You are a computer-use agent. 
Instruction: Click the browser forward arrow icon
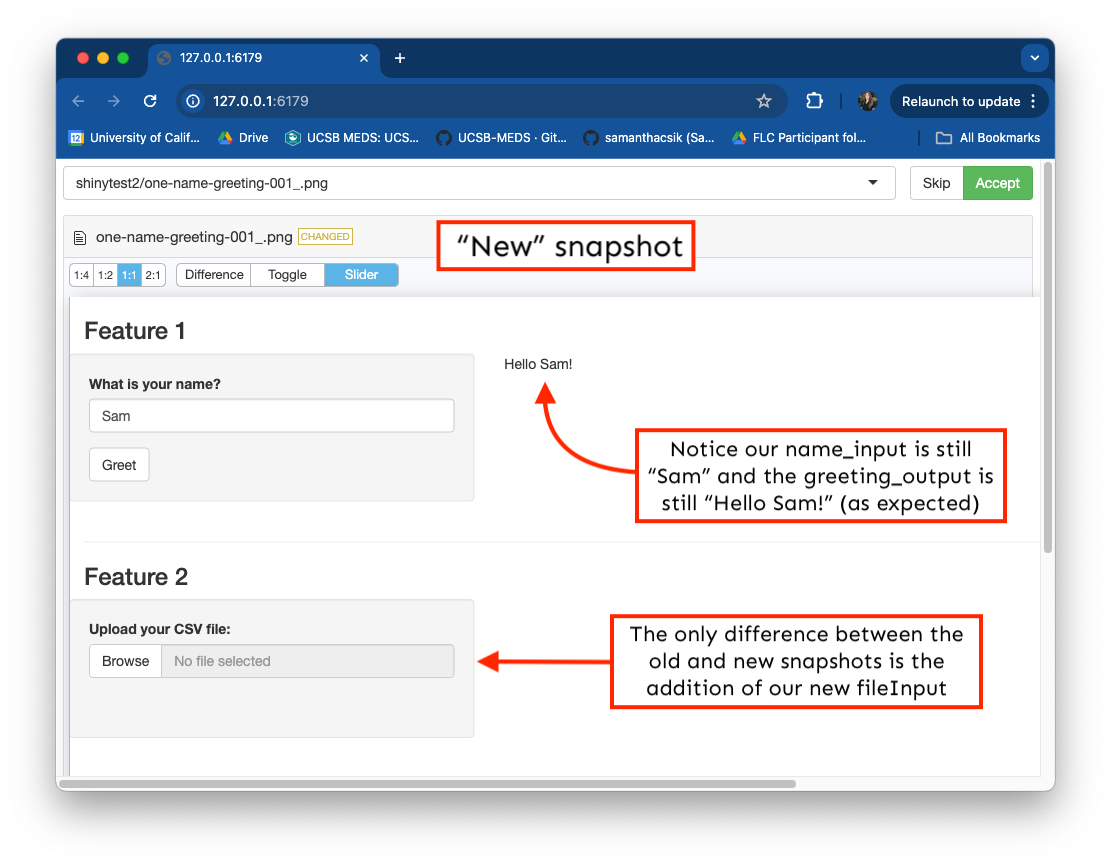[x=114, y=101]
